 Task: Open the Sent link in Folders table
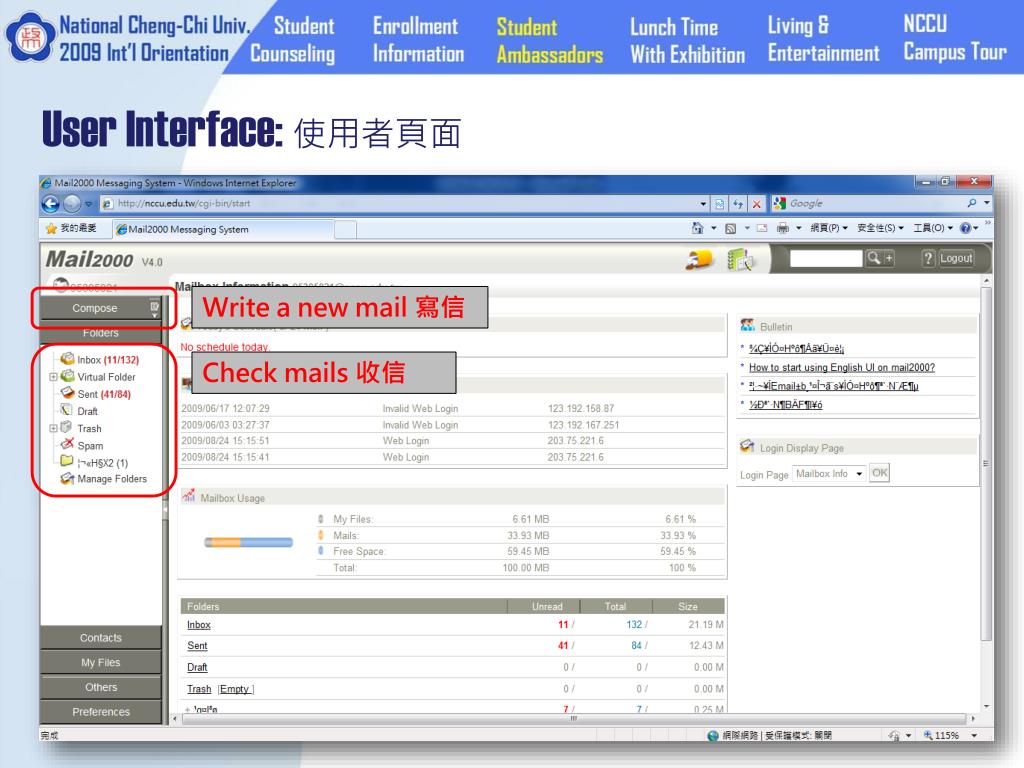click(x=197, y=646)
